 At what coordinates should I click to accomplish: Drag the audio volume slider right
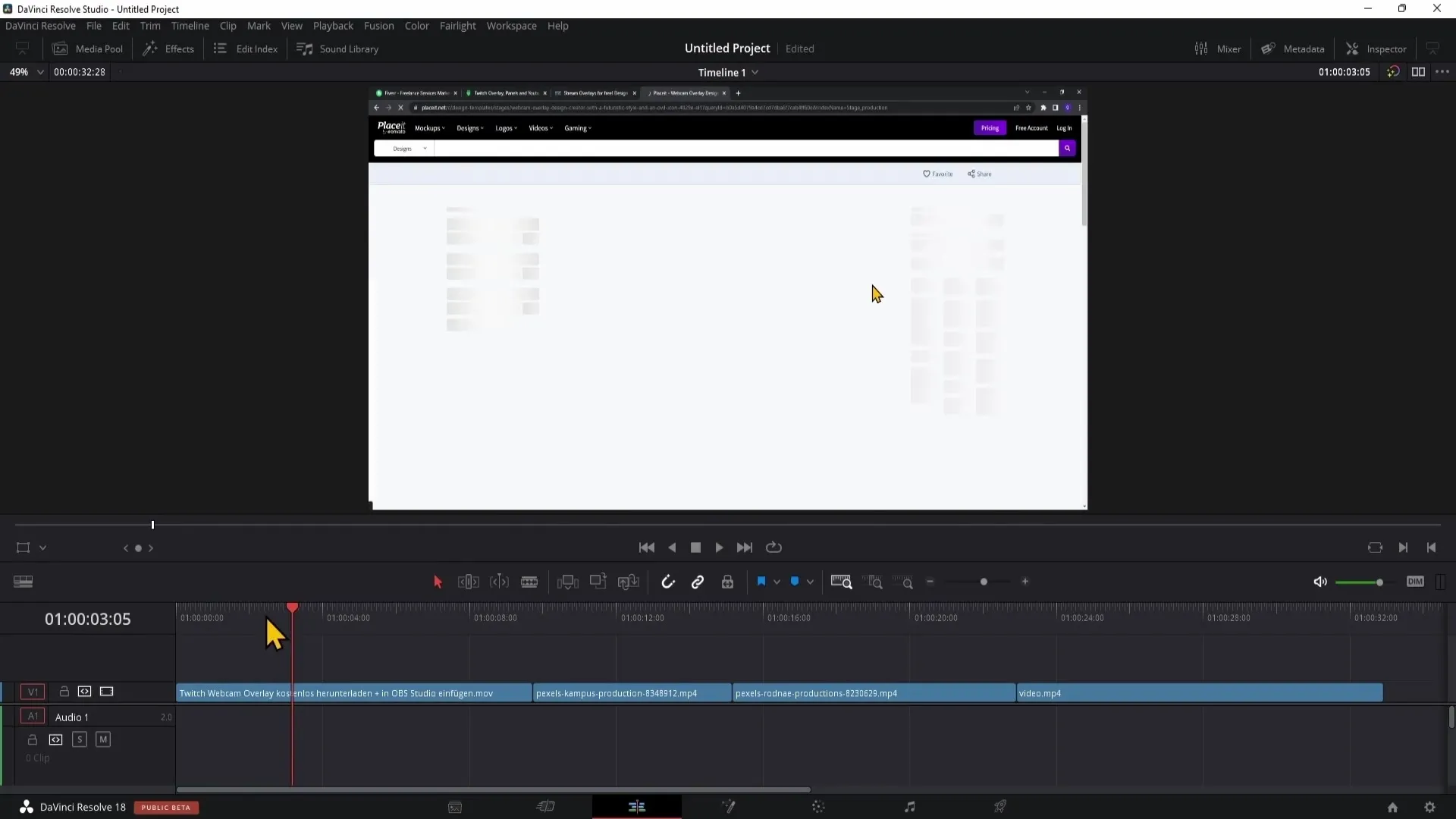point(1379,581)
